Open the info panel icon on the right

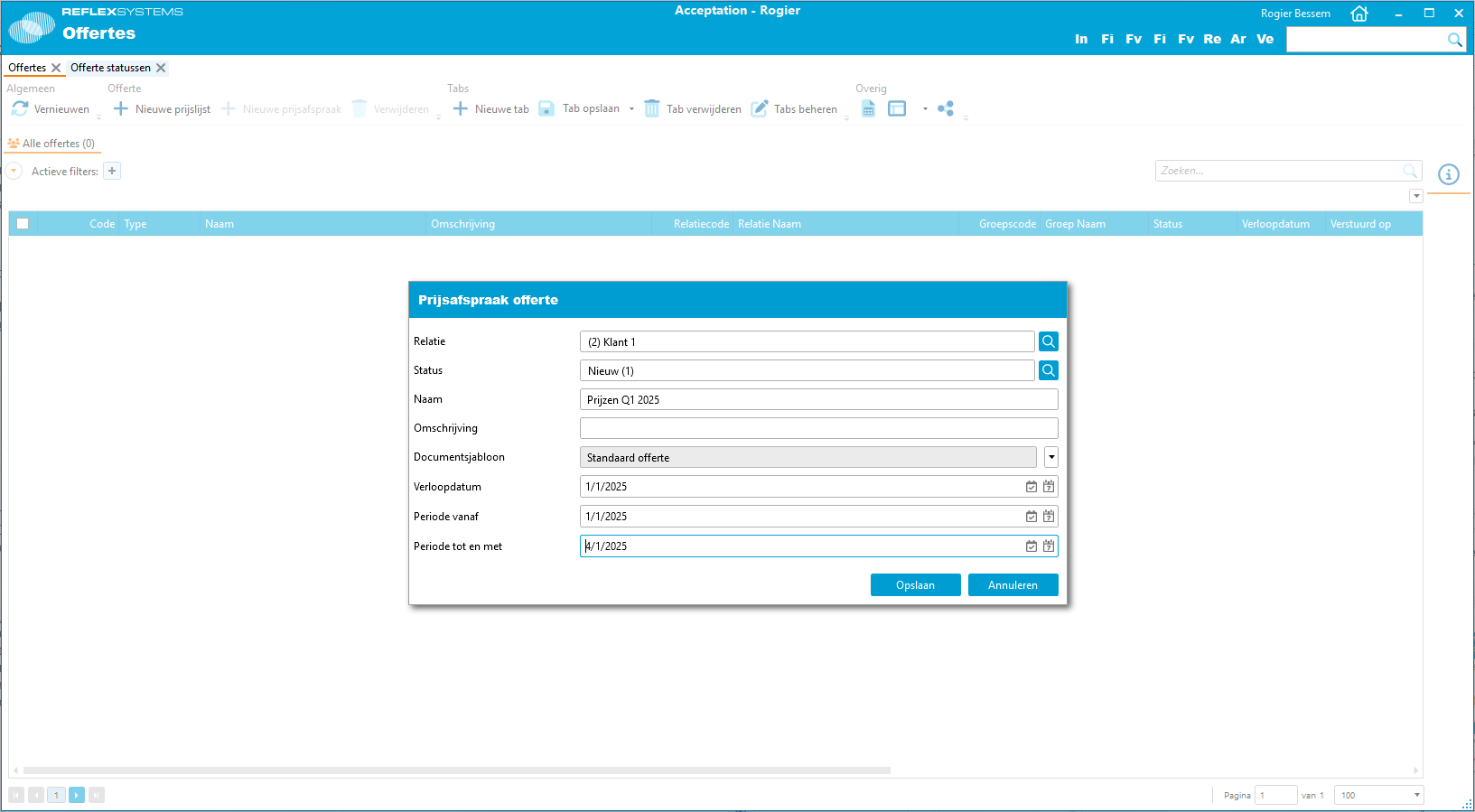(1448, 174)
